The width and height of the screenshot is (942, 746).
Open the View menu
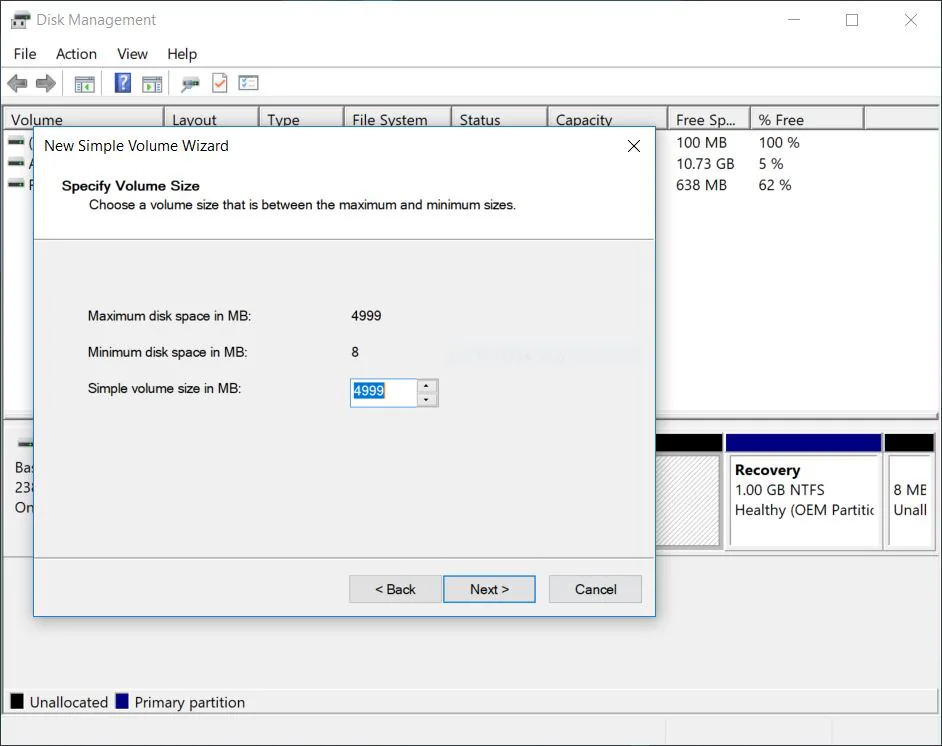(132, 54)
